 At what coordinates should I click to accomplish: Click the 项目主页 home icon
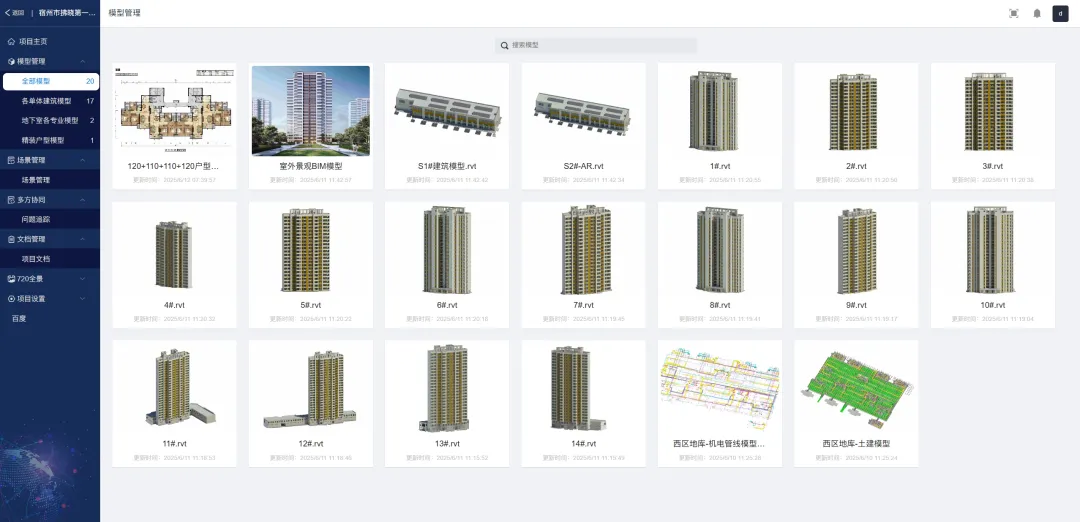tap(11, 42)
